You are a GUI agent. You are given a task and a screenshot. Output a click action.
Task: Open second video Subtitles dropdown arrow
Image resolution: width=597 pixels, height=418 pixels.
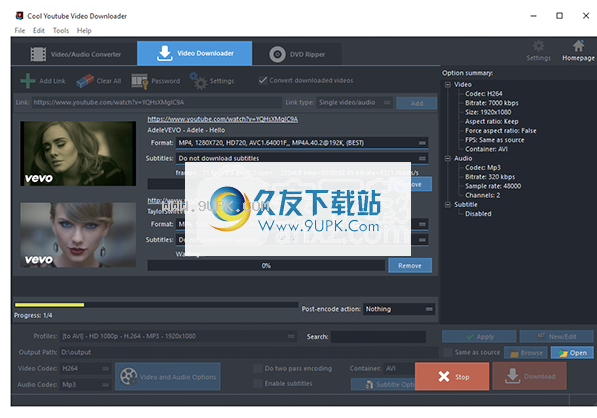click(422, 240)
